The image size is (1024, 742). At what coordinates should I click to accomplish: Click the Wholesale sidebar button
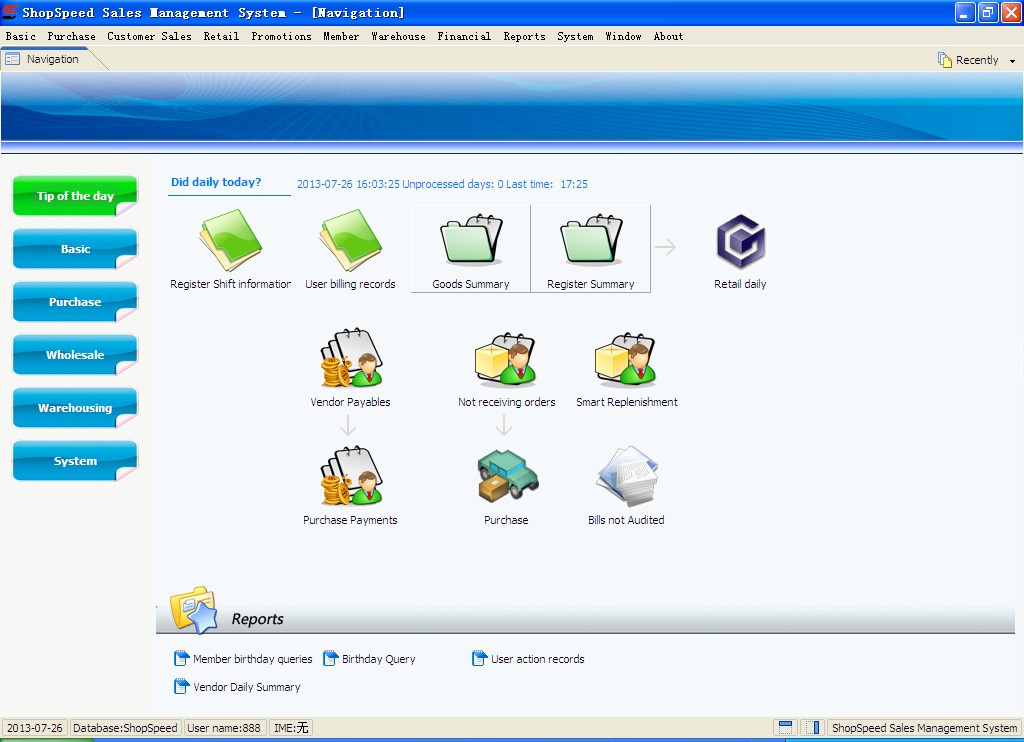(x=75, y=355)
